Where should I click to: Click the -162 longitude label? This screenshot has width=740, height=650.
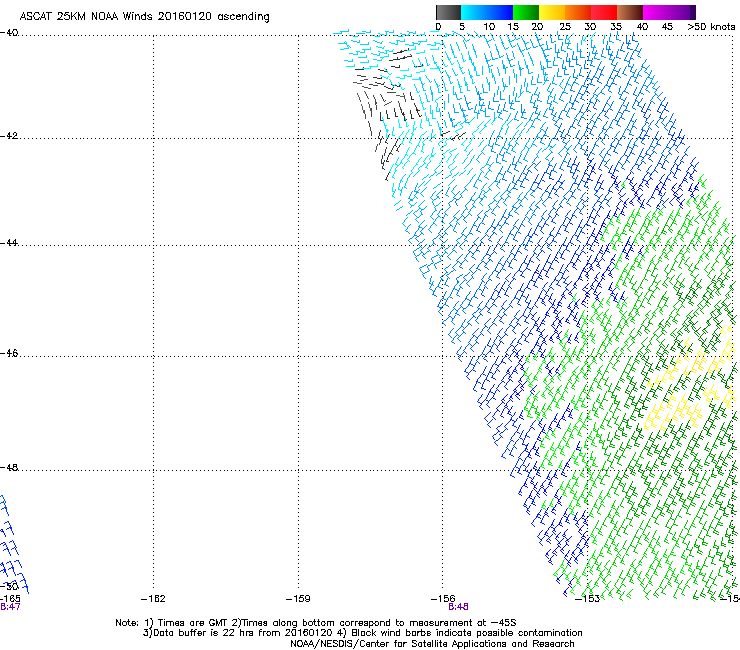(x=153, y=599)
